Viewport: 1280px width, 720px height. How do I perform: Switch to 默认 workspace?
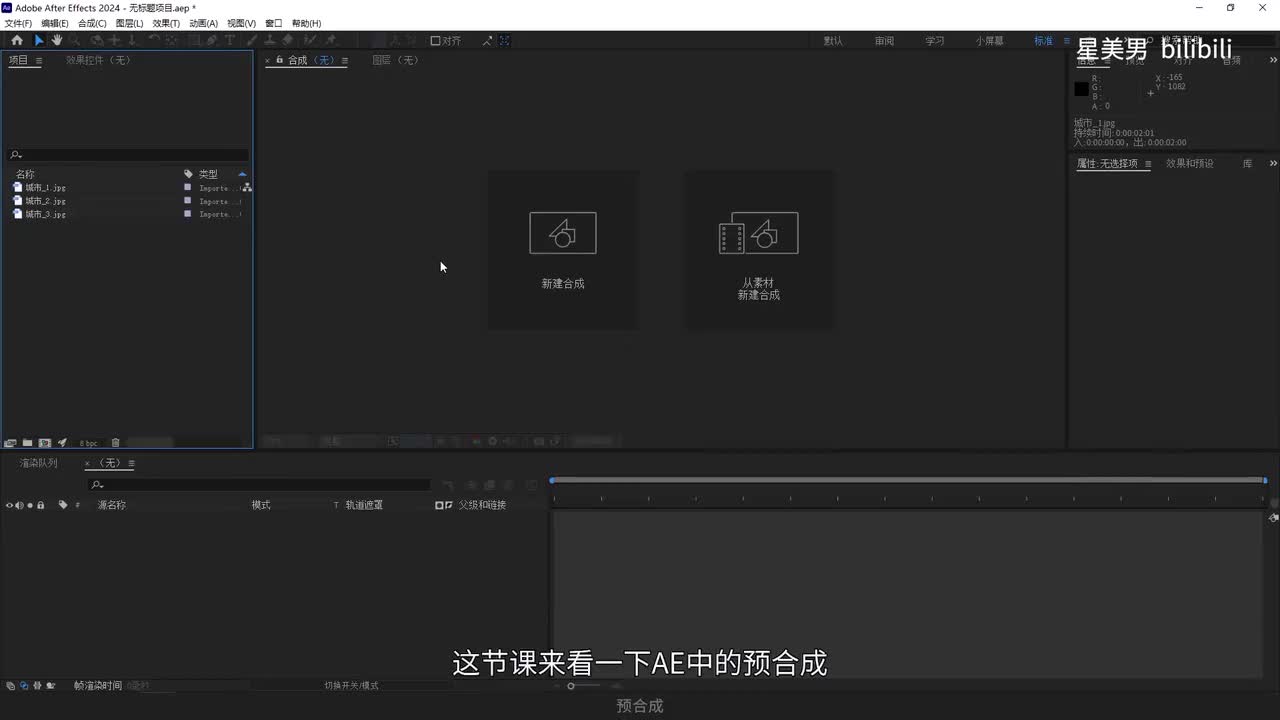click(x=833, y=41)
